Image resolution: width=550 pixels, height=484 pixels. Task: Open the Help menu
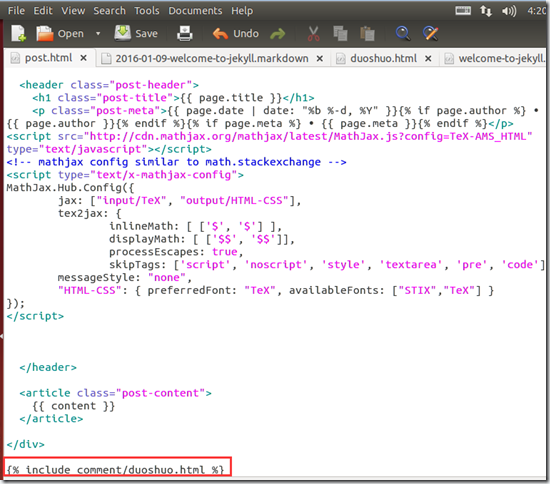242,11
